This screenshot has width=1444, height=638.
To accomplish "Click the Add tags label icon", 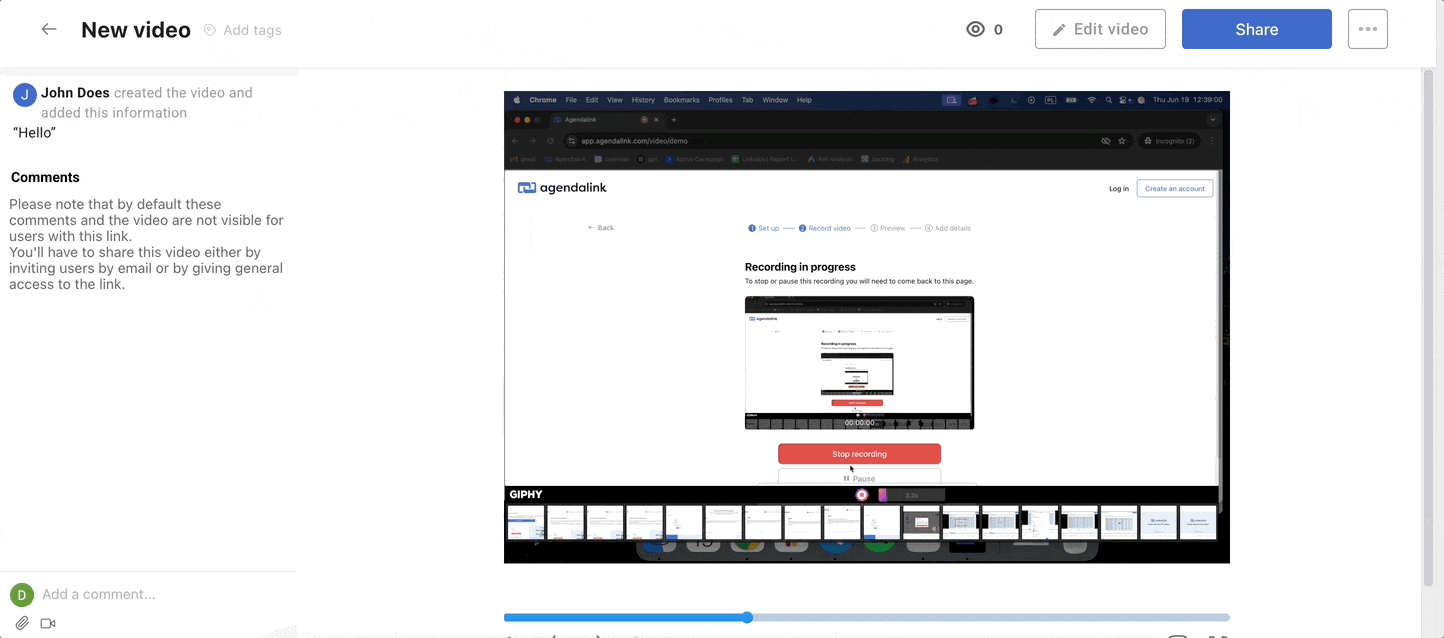I will [210, 30].
